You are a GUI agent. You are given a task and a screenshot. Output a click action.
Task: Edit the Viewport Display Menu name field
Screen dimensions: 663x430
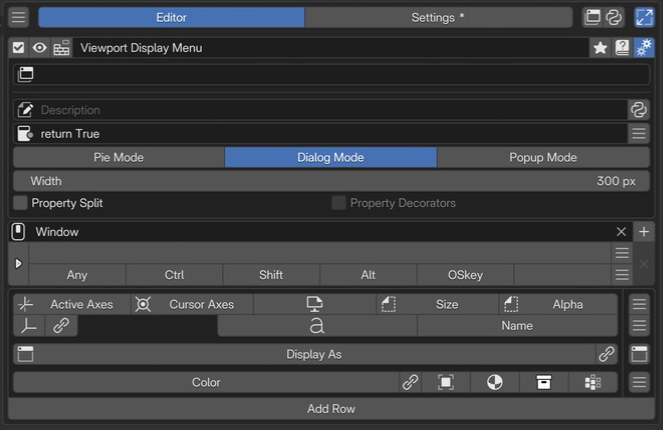[330, 48]
